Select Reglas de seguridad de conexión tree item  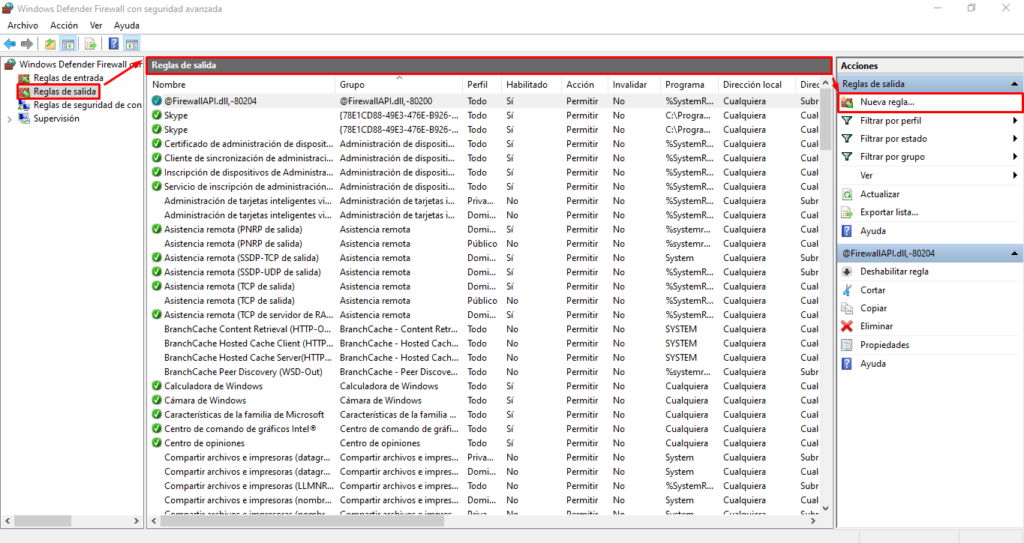87,105
